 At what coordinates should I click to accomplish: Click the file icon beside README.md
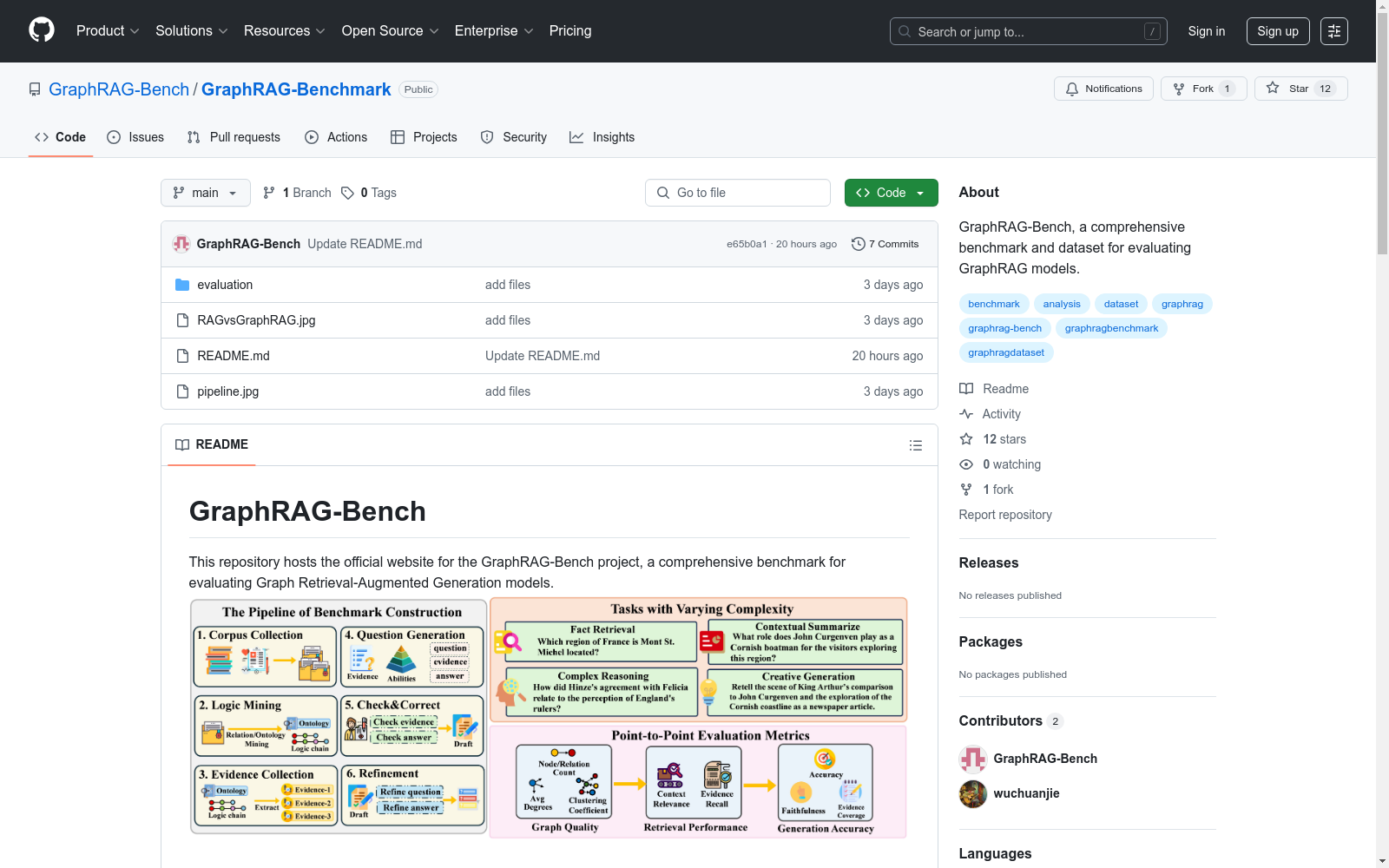[182, 356]
